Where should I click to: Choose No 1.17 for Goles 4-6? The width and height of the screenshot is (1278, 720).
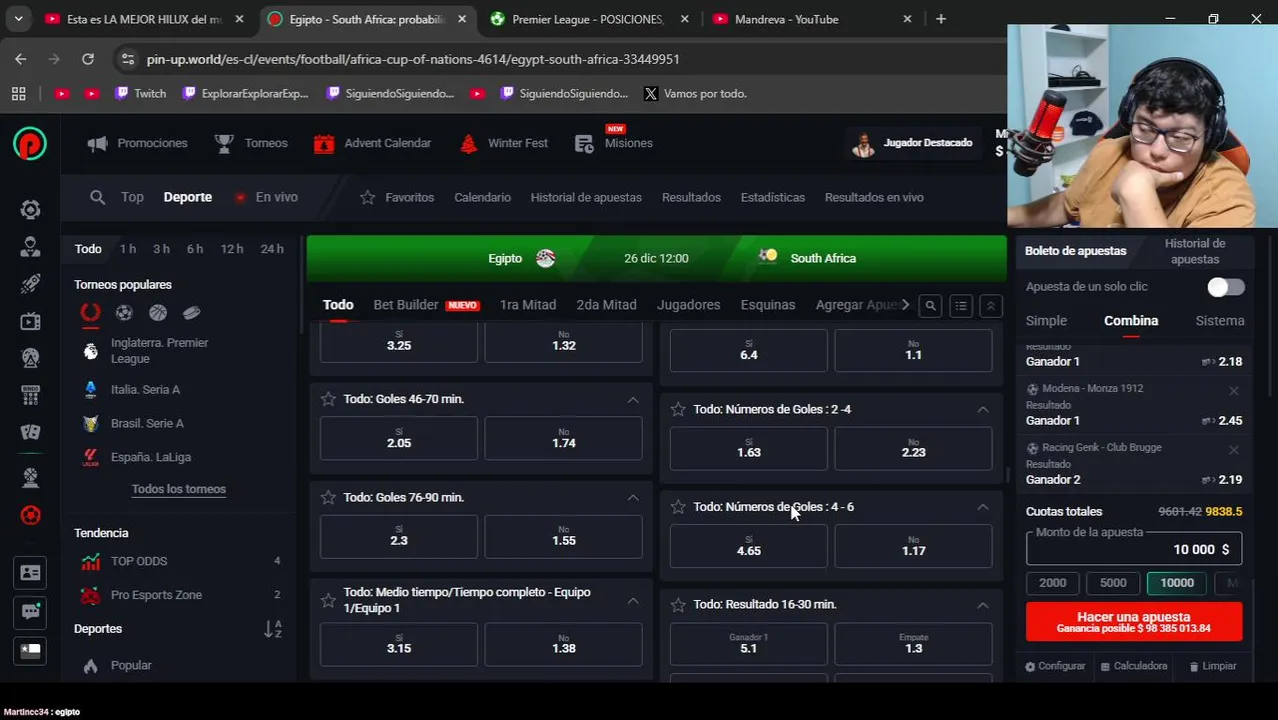coord(913,546)
